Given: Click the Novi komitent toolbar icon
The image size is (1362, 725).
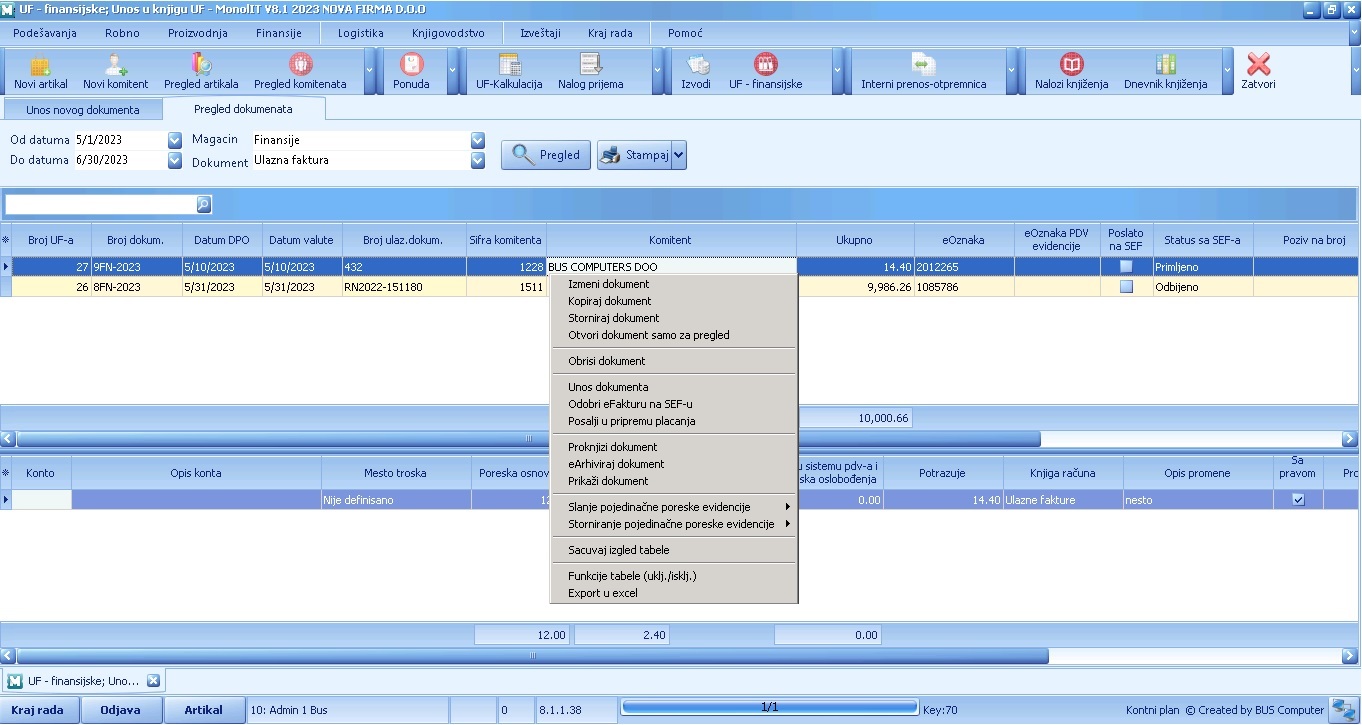Looking at the screenshot, I should pos(116,72).
